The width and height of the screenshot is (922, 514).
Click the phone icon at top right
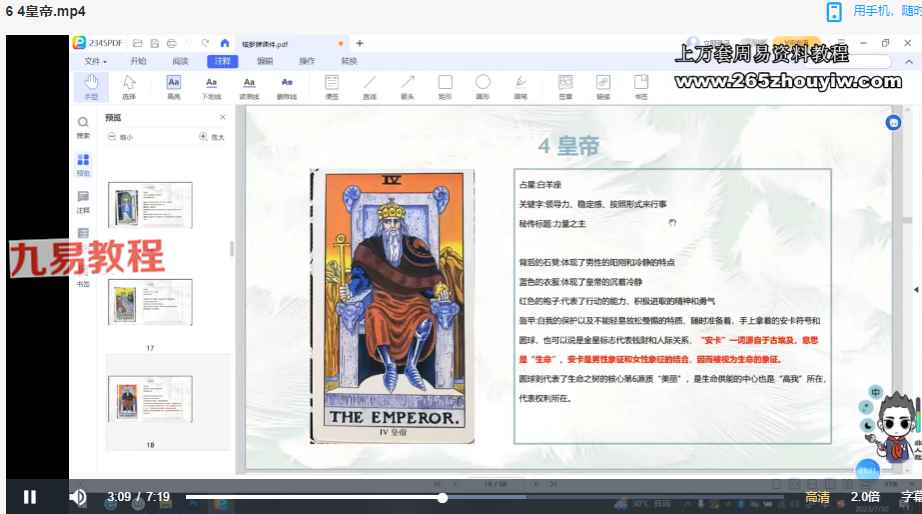834,11
